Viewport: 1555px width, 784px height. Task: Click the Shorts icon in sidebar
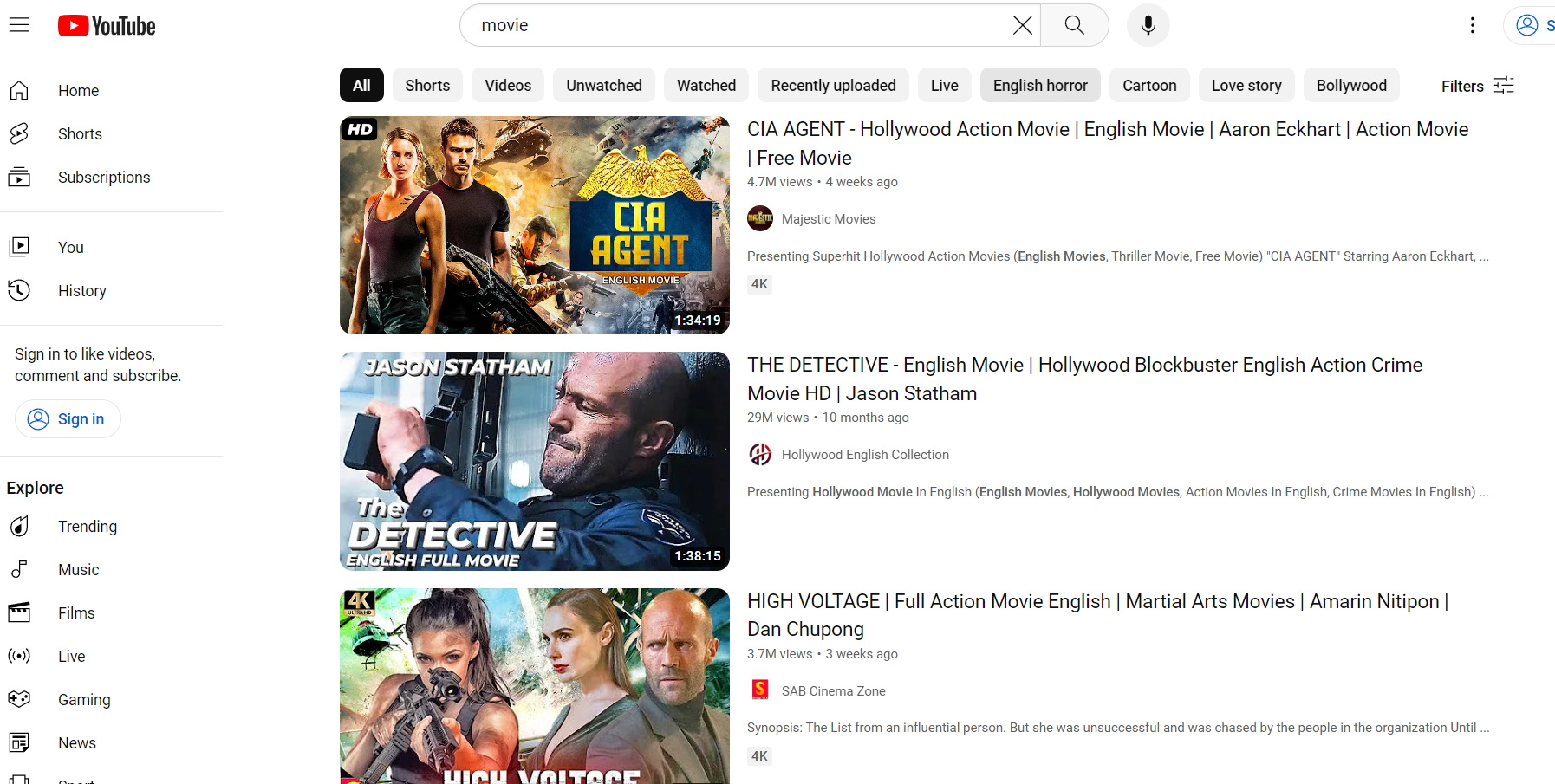point(19,133)
